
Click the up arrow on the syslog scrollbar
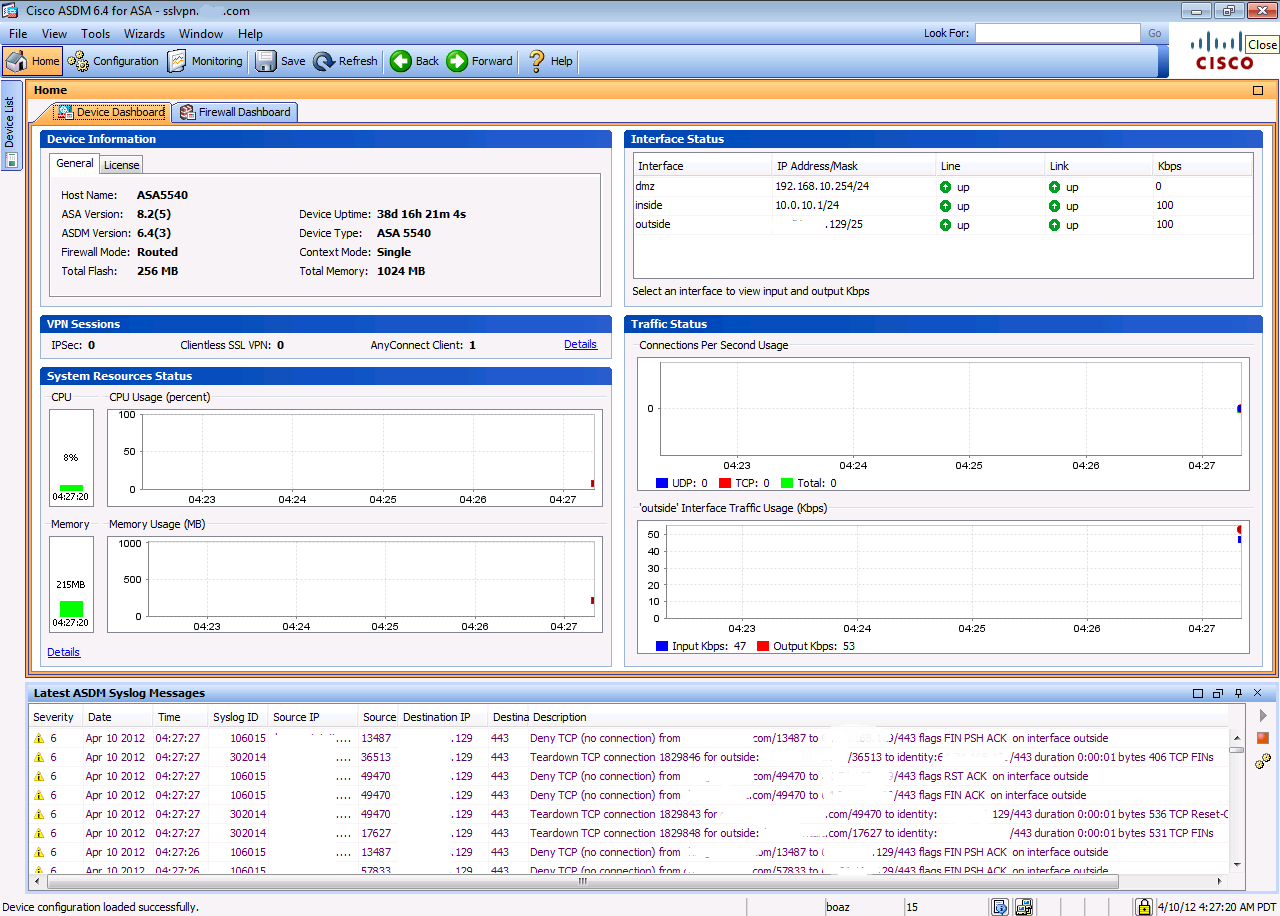tap(1237, 738)
